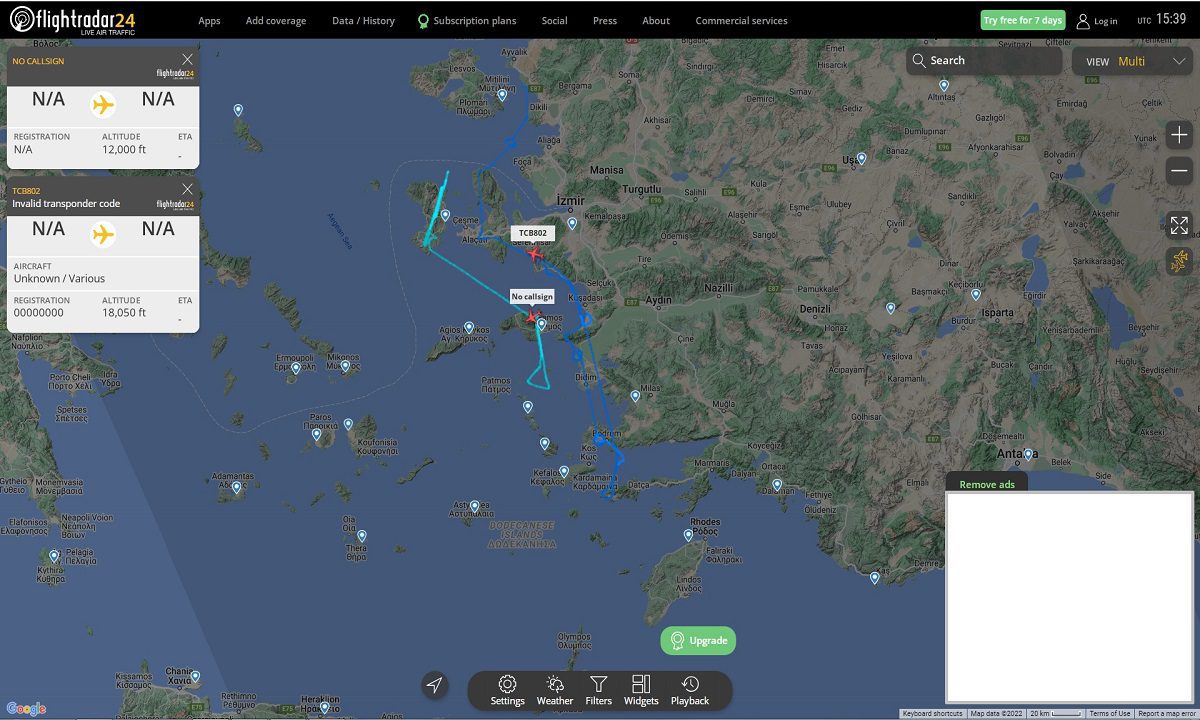Open the Data / History menu

[363, 20]
